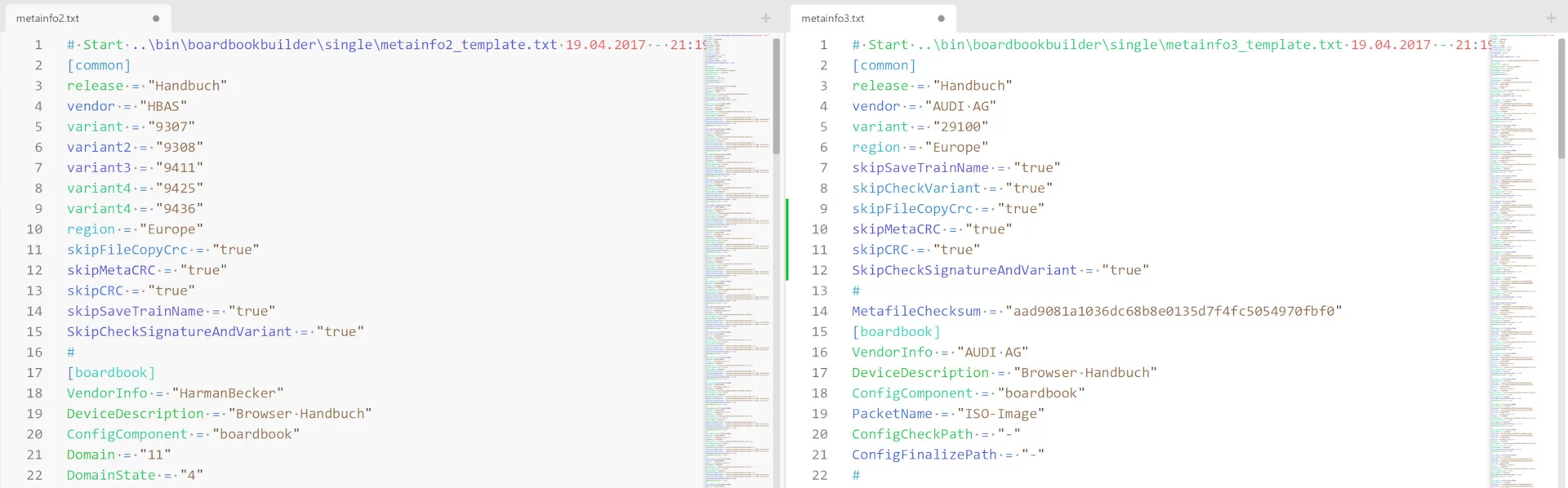Click ConfigFinalizePath line in metainfo3
The width and height of the screenshot is (1568, 488).
(x=948, y=455)
